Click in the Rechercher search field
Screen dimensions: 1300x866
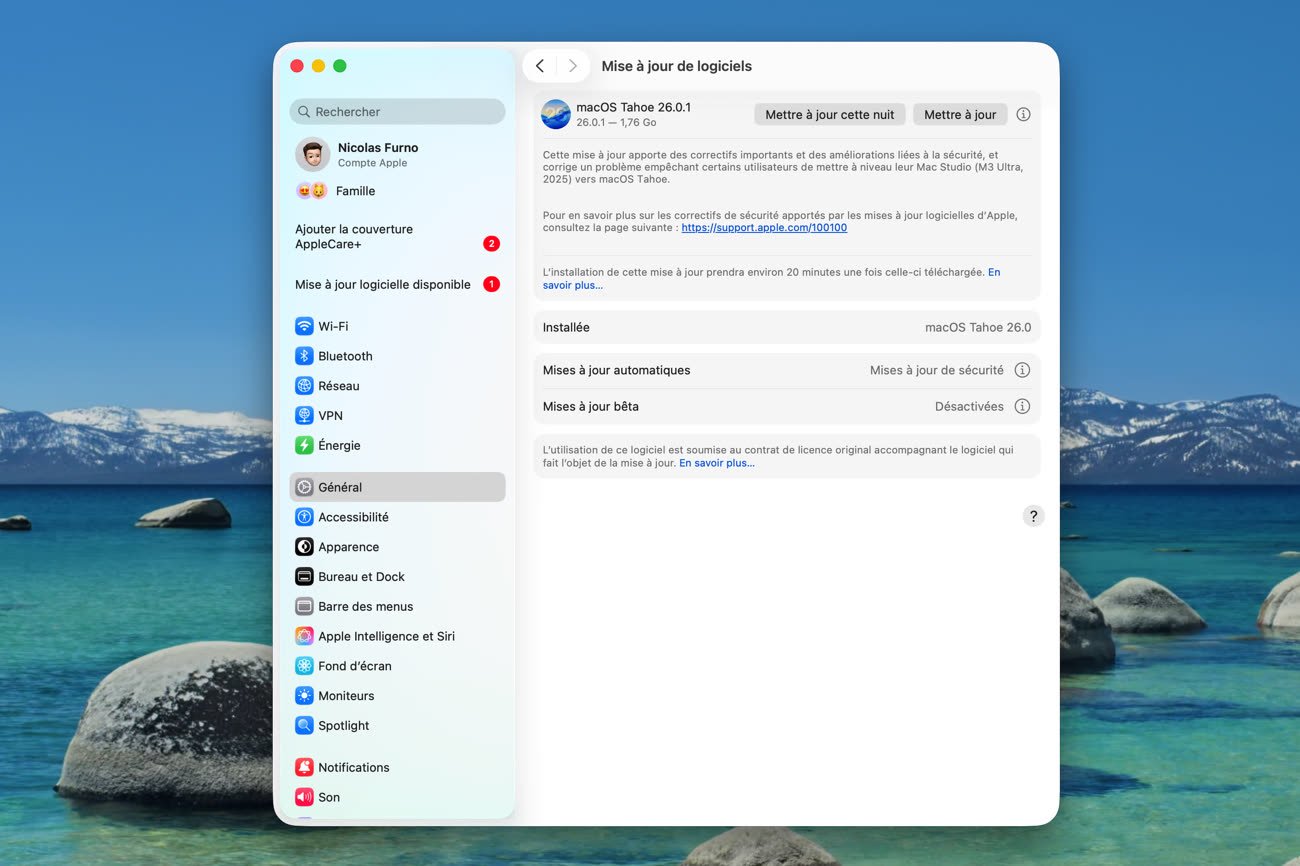[397, 112]
